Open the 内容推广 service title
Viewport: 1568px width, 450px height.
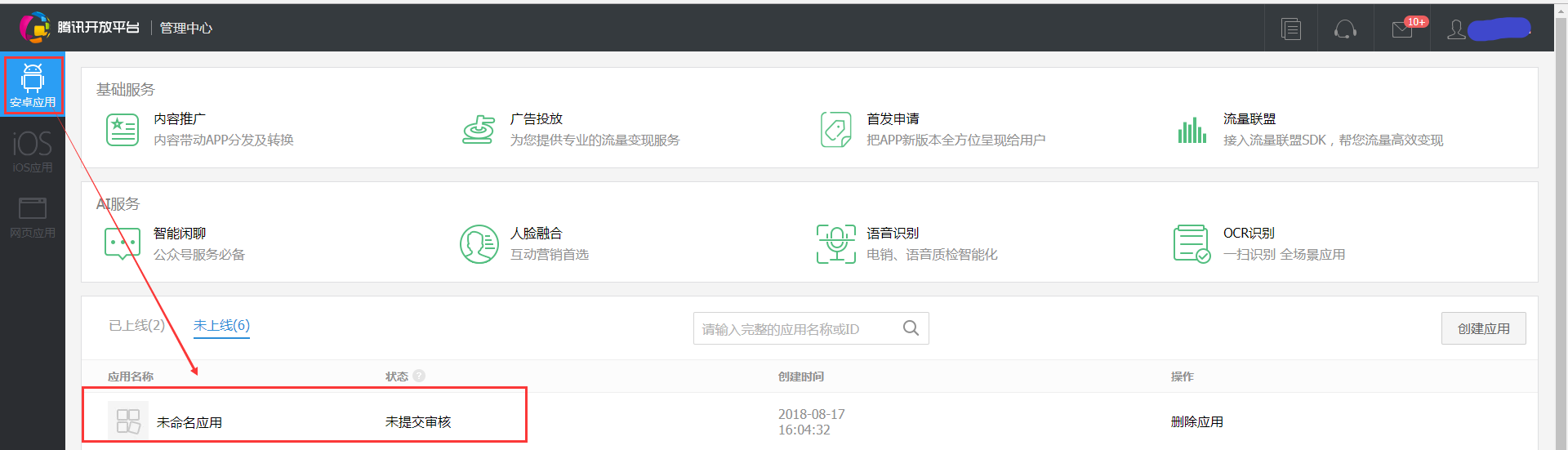coord(180,119)
